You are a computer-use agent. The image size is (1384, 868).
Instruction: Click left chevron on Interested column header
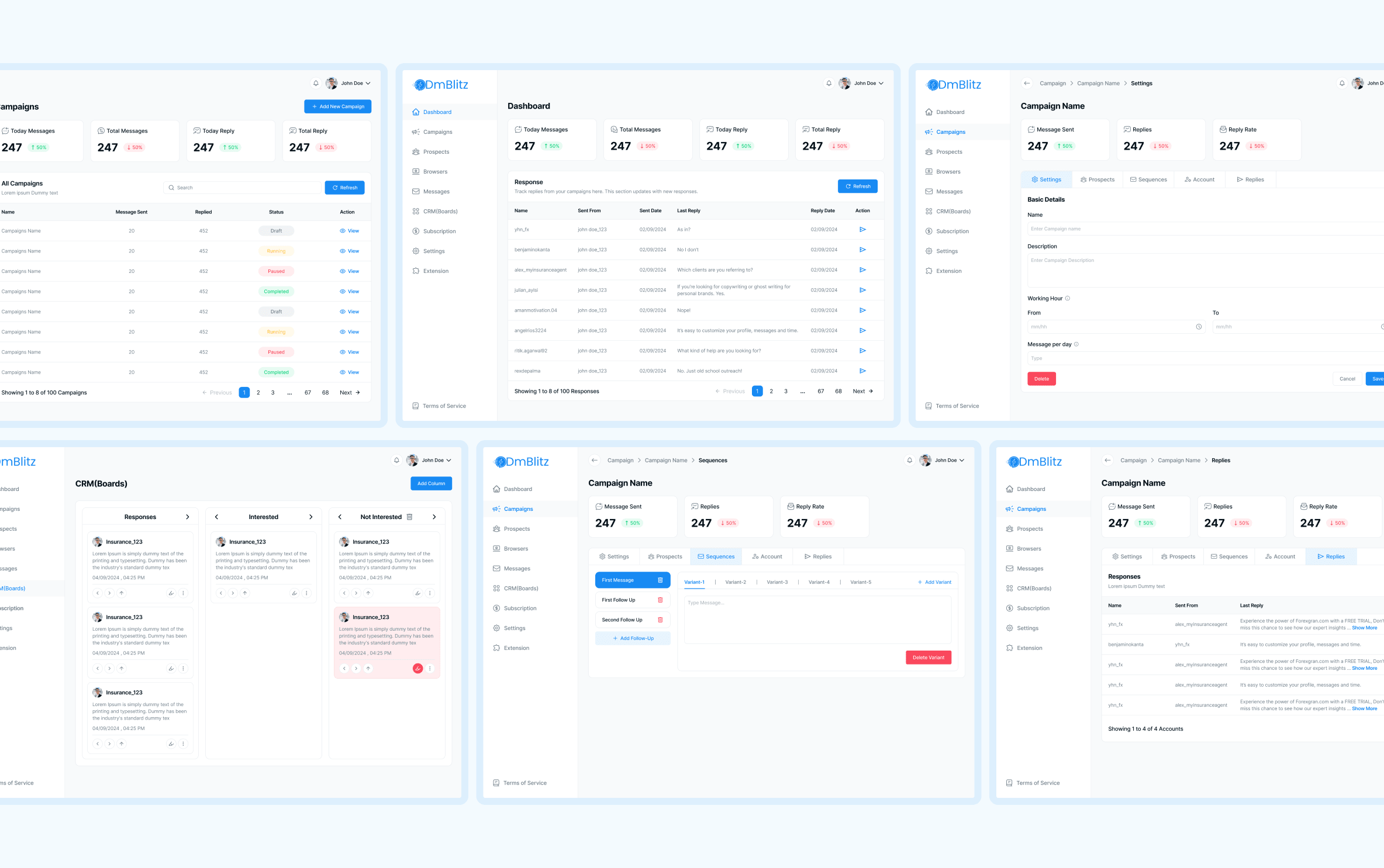[x=216, y=517]
